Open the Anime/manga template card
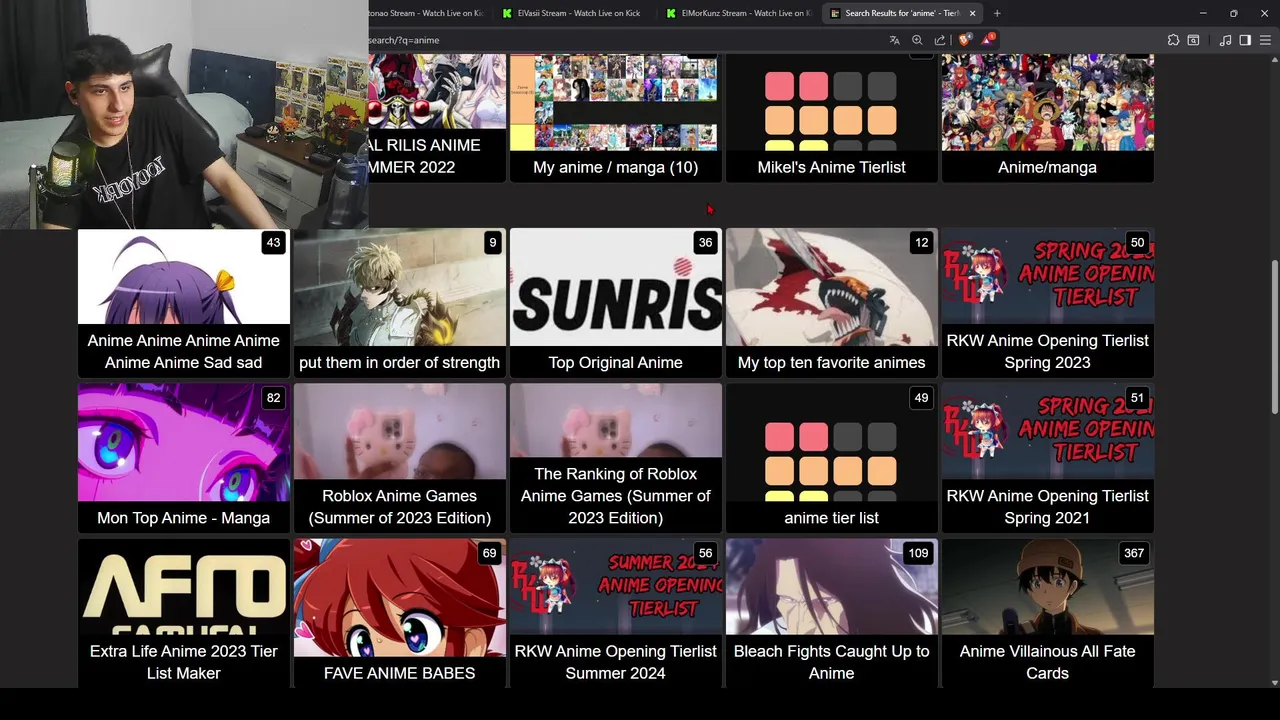The image size is (1280, 720). [1048, 118]
